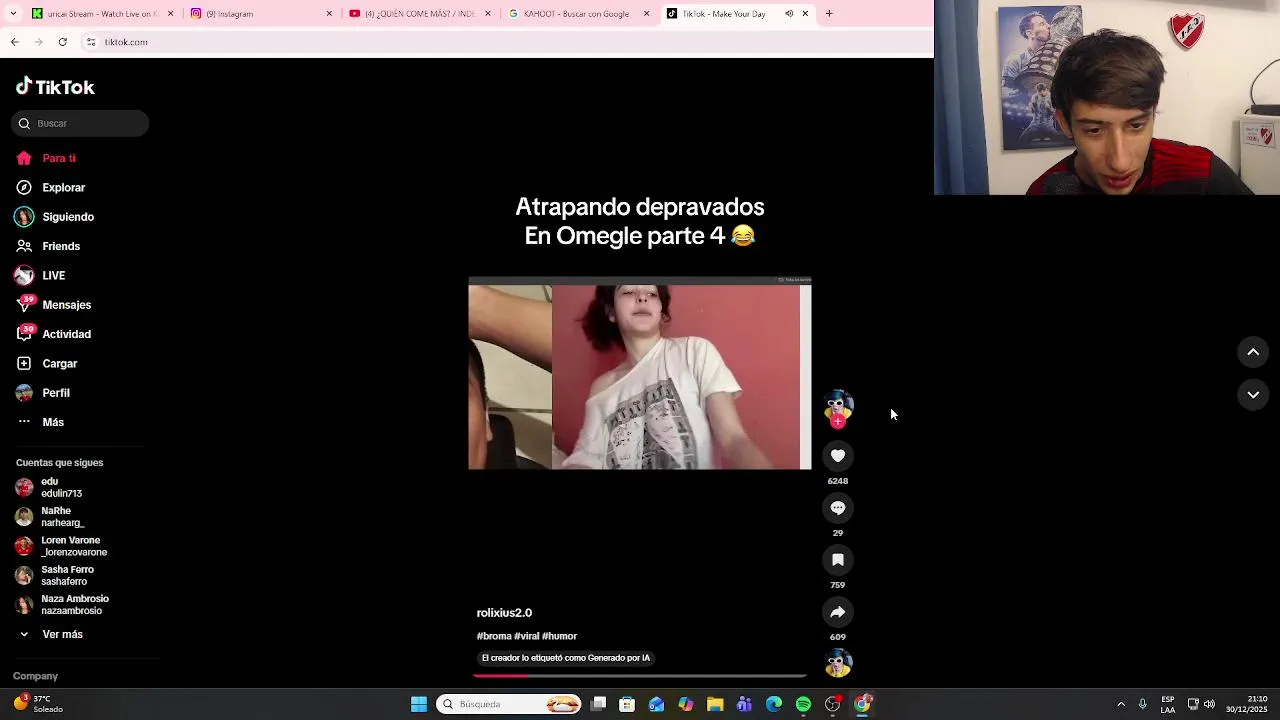This screenshot has height=720, width=1280.
Task: Open Naza Ambrosio account
Action: pyautogui.click(x=62, y=604)
